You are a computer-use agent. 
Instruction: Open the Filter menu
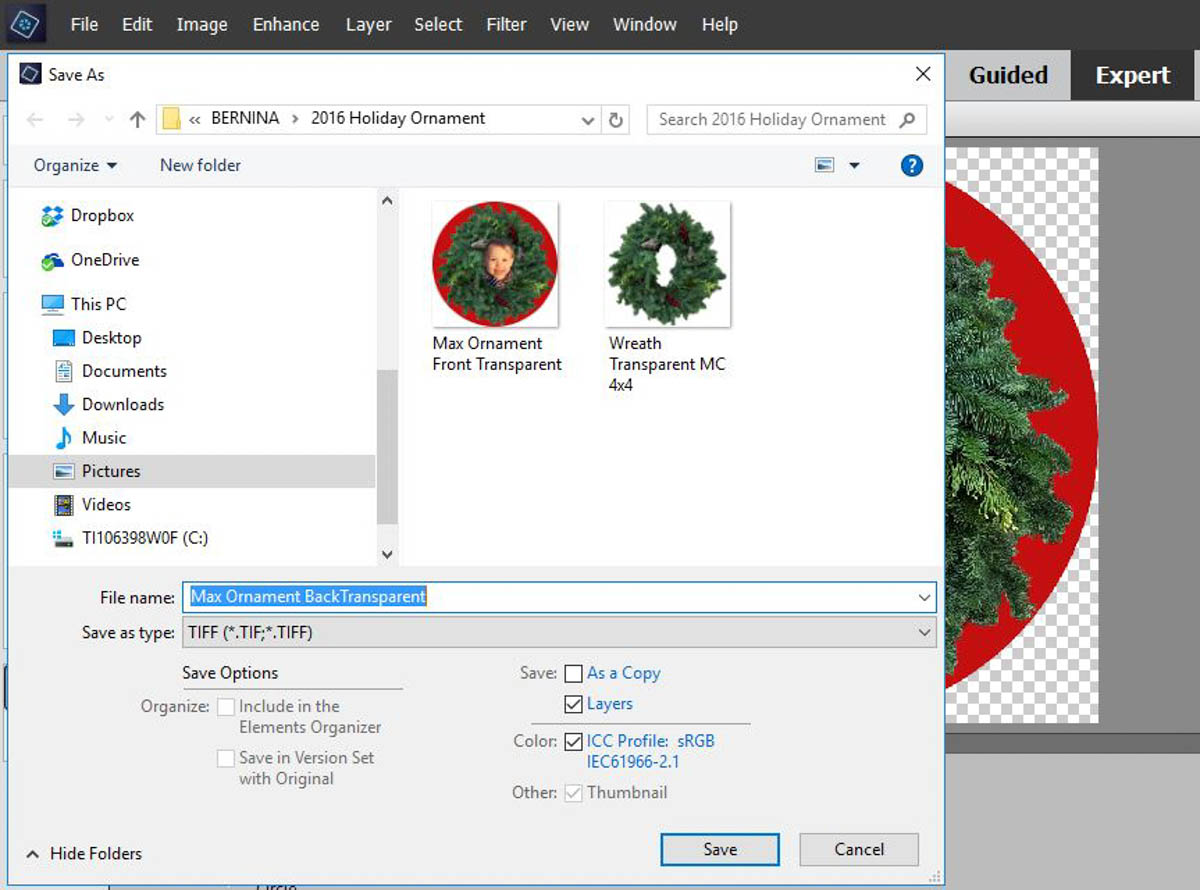coord(506,24)
